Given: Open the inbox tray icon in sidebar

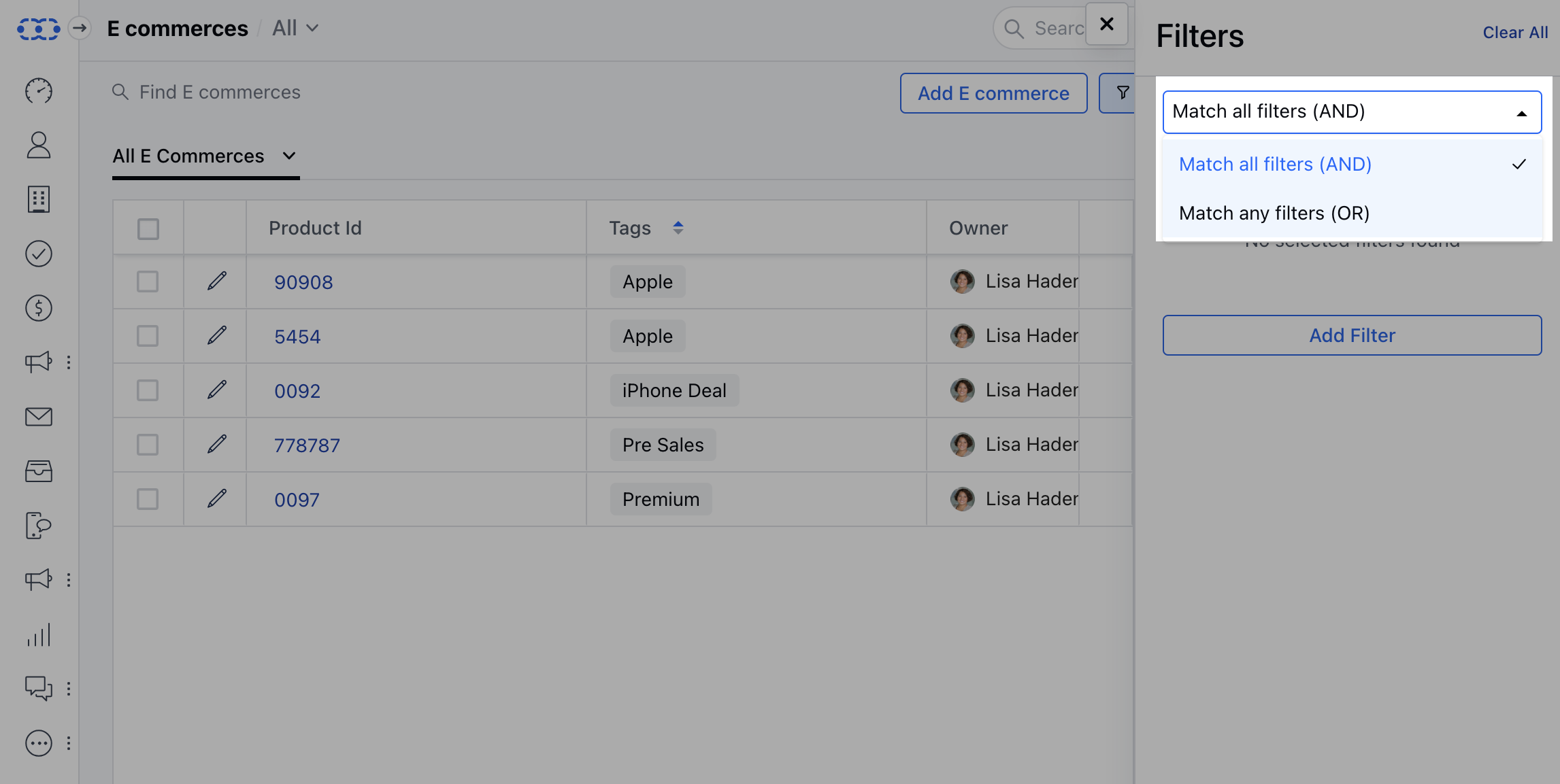Looking at the screenshot, I should [39, 471].
